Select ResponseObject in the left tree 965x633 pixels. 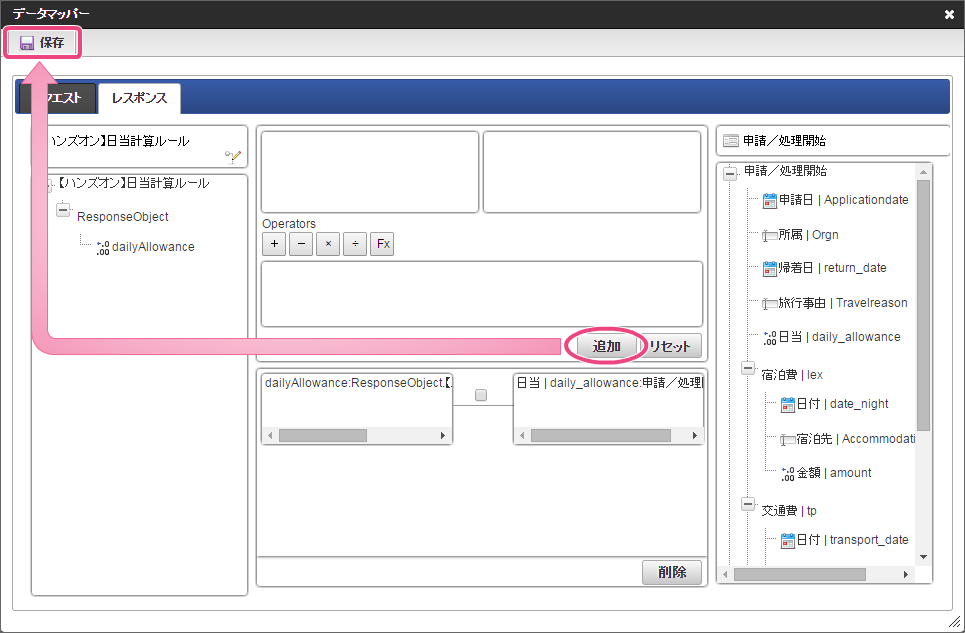122,217
